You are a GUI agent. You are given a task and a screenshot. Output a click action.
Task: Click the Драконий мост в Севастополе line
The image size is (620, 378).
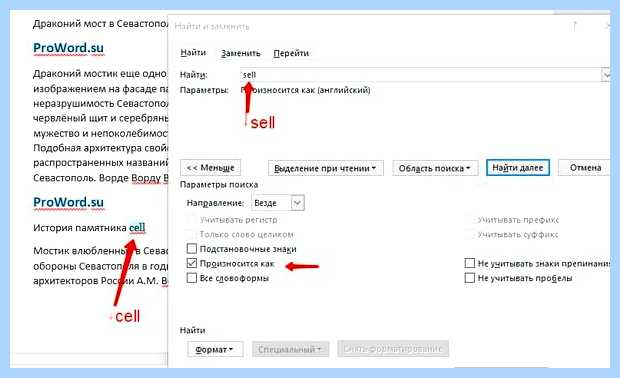(x=100, y=24)
